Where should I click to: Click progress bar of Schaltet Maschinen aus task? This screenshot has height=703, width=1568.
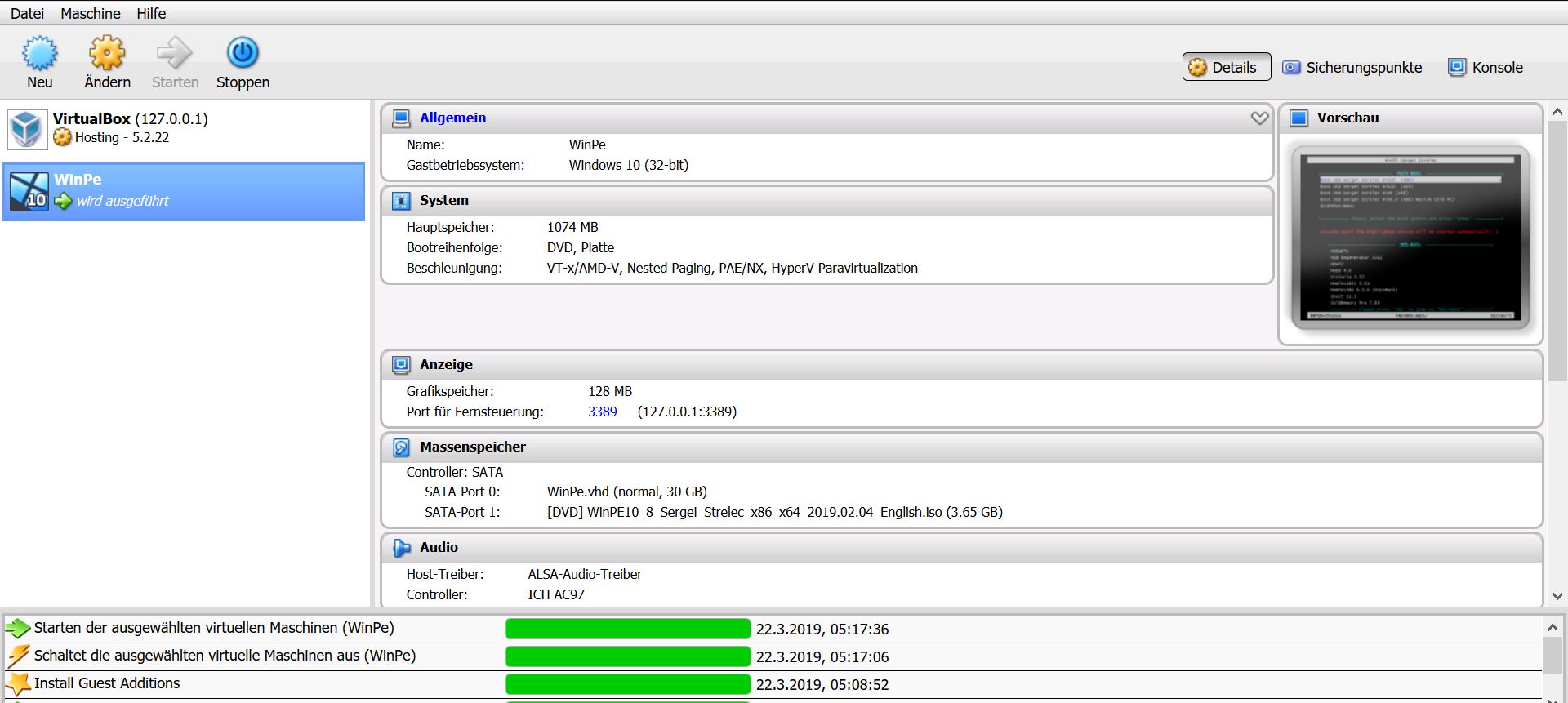(627, 656)
